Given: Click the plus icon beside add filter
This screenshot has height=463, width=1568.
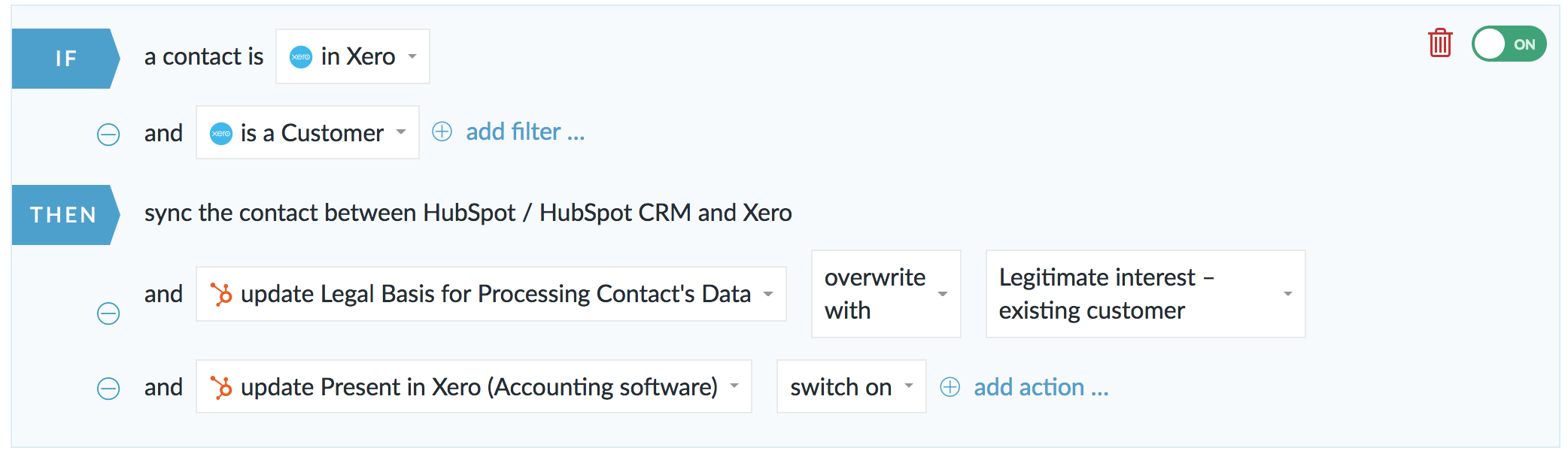Looking at the screenshot, I should point(442,132).
